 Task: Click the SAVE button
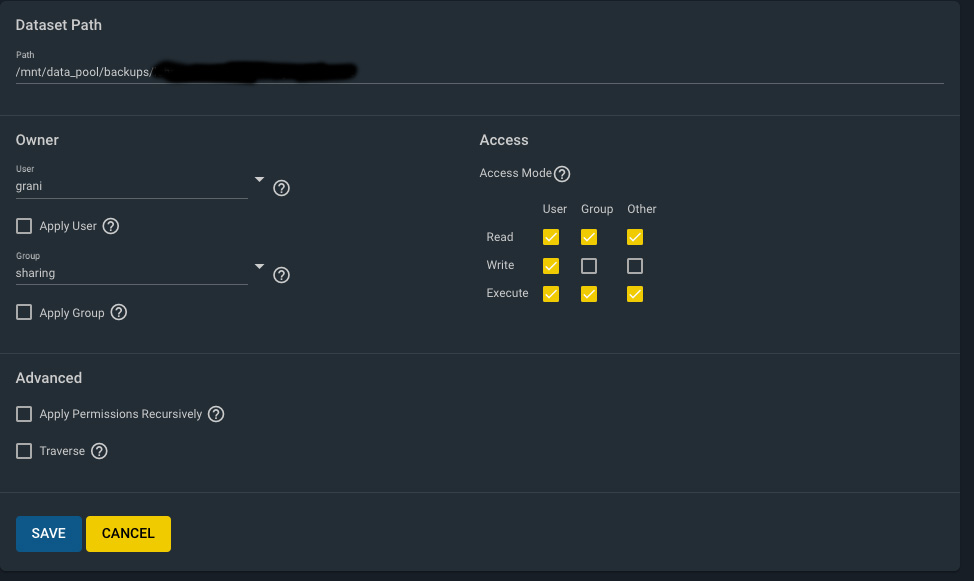[x=48, y=534]
